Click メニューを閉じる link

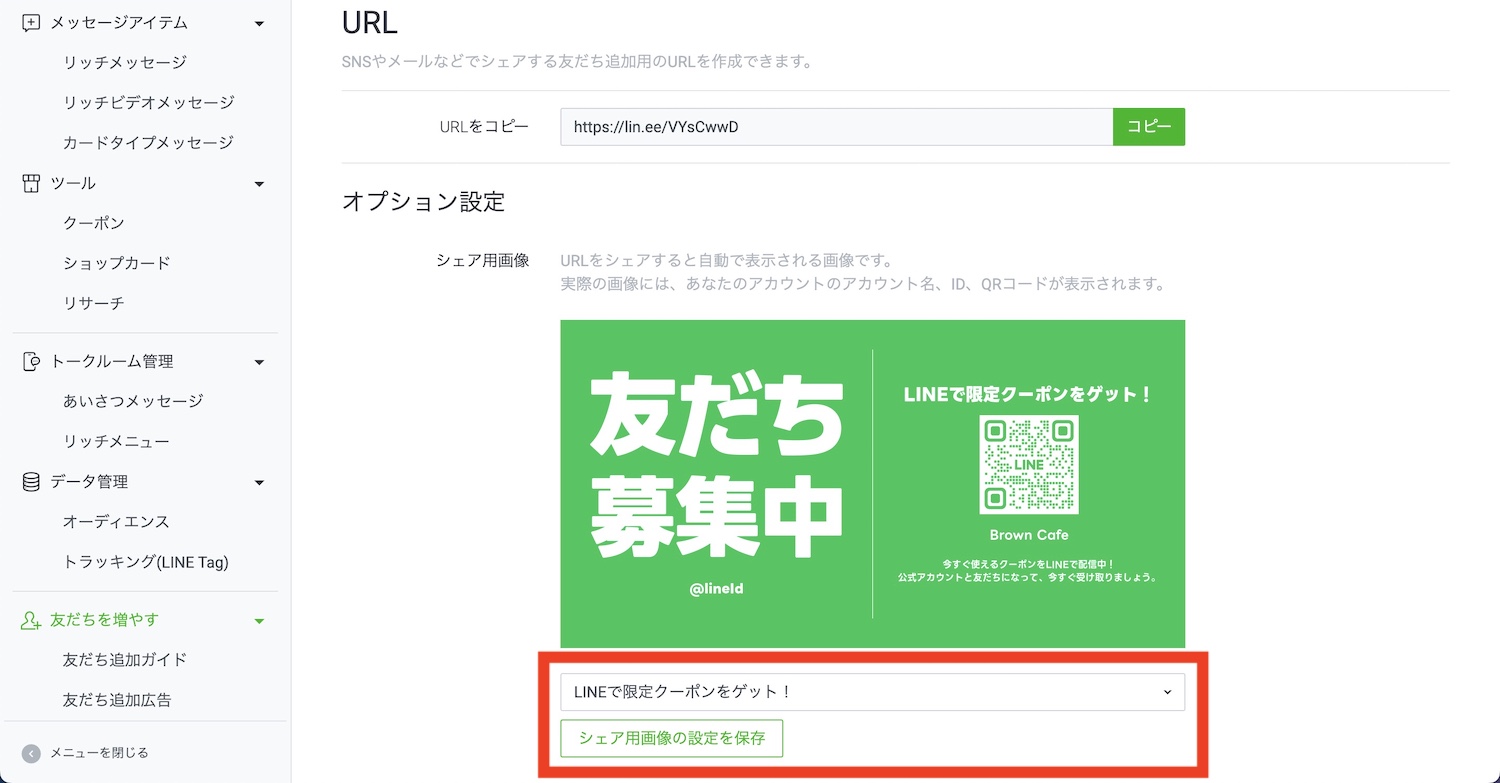click(x=99, y=753)
